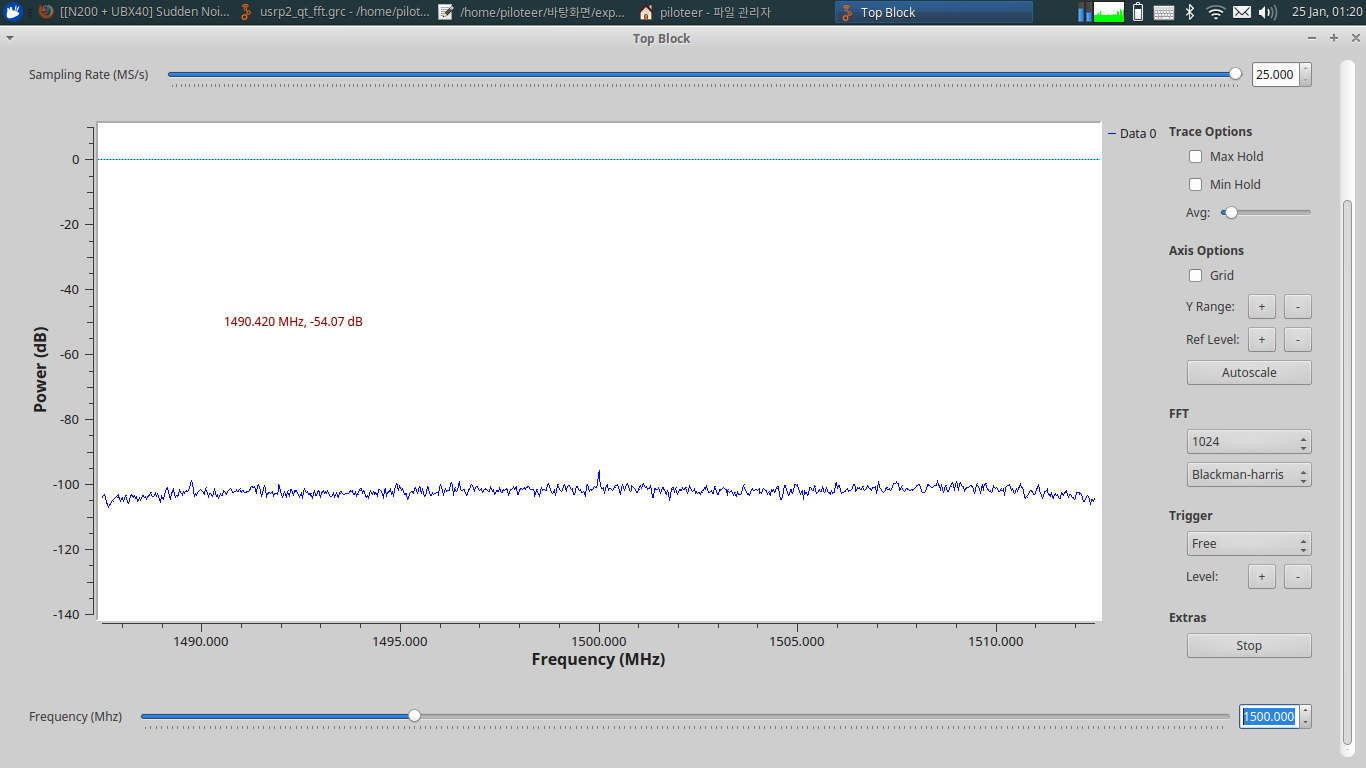Click the Bluetooth tray icon
This screenshot has width=1366, height=768.
1190,12
